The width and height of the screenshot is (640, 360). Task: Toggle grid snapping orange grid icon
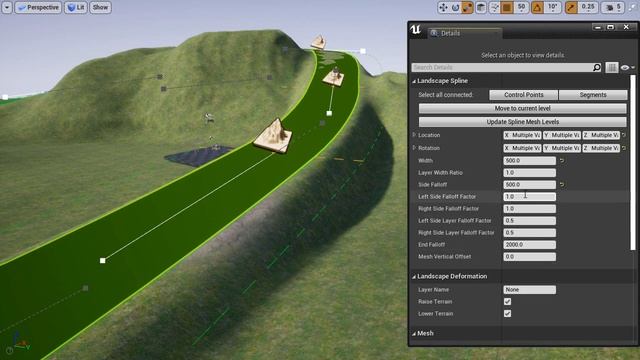click(507, 7)
